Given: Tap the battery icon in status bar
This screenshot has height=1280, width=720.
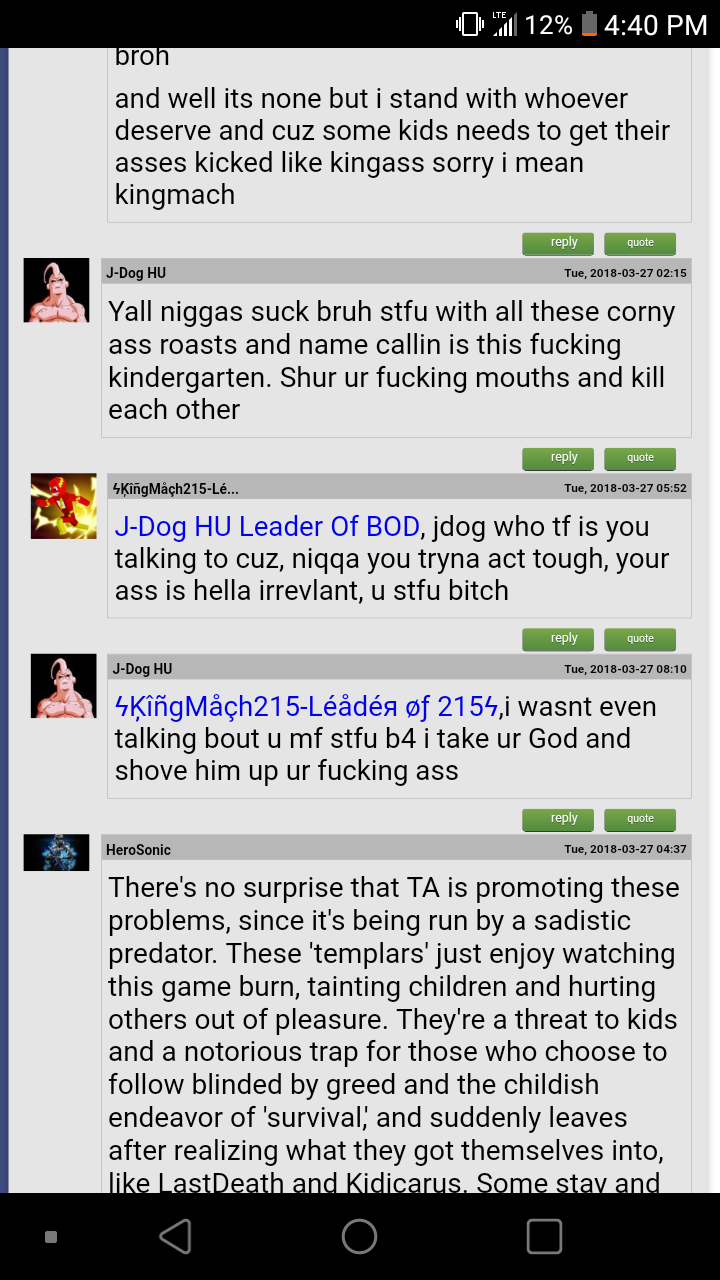Looking at the screenshot, I should pyautogui.click(x=589, y=24).
